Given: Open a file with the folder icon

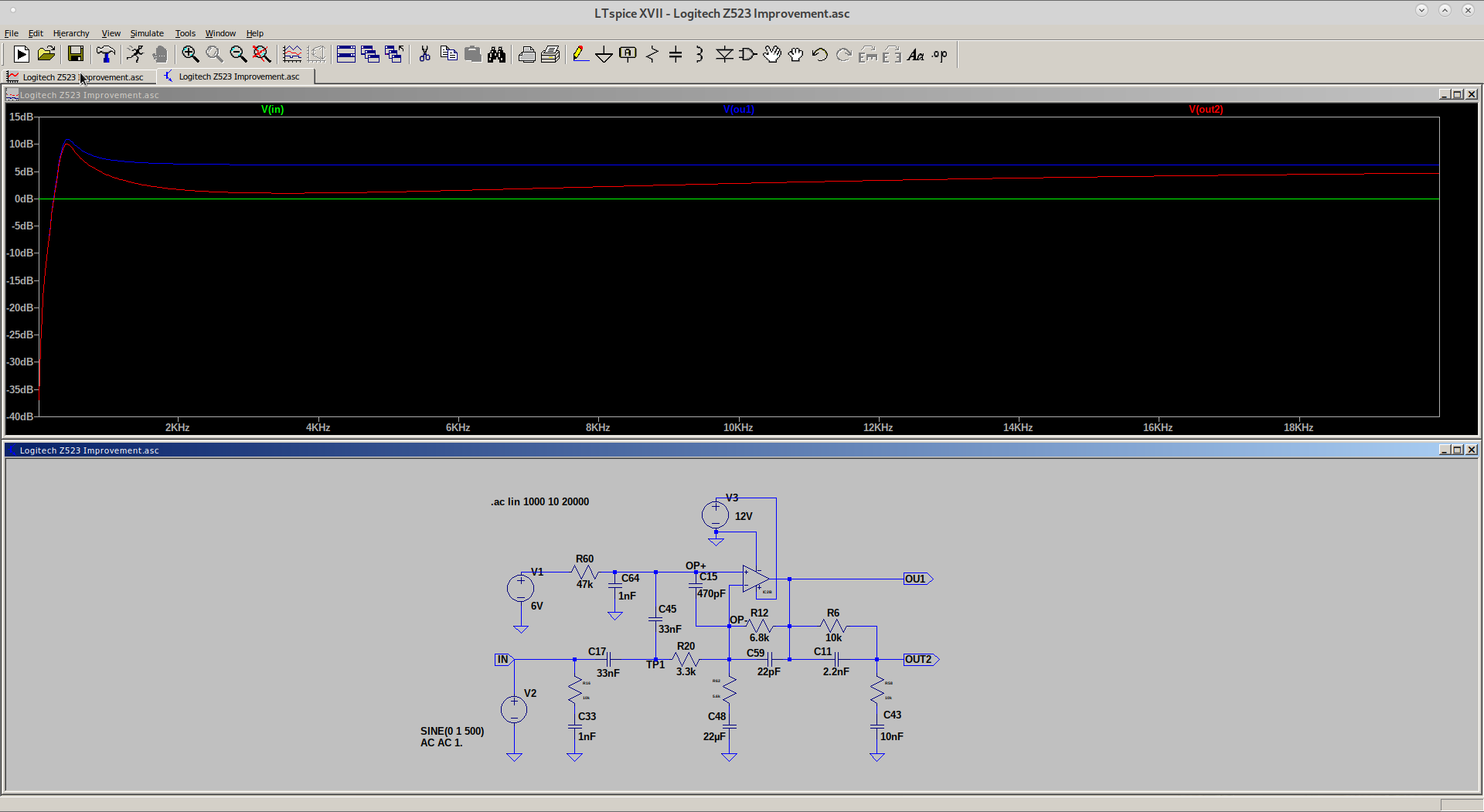Looking at the screenshot, I should 46,54.
